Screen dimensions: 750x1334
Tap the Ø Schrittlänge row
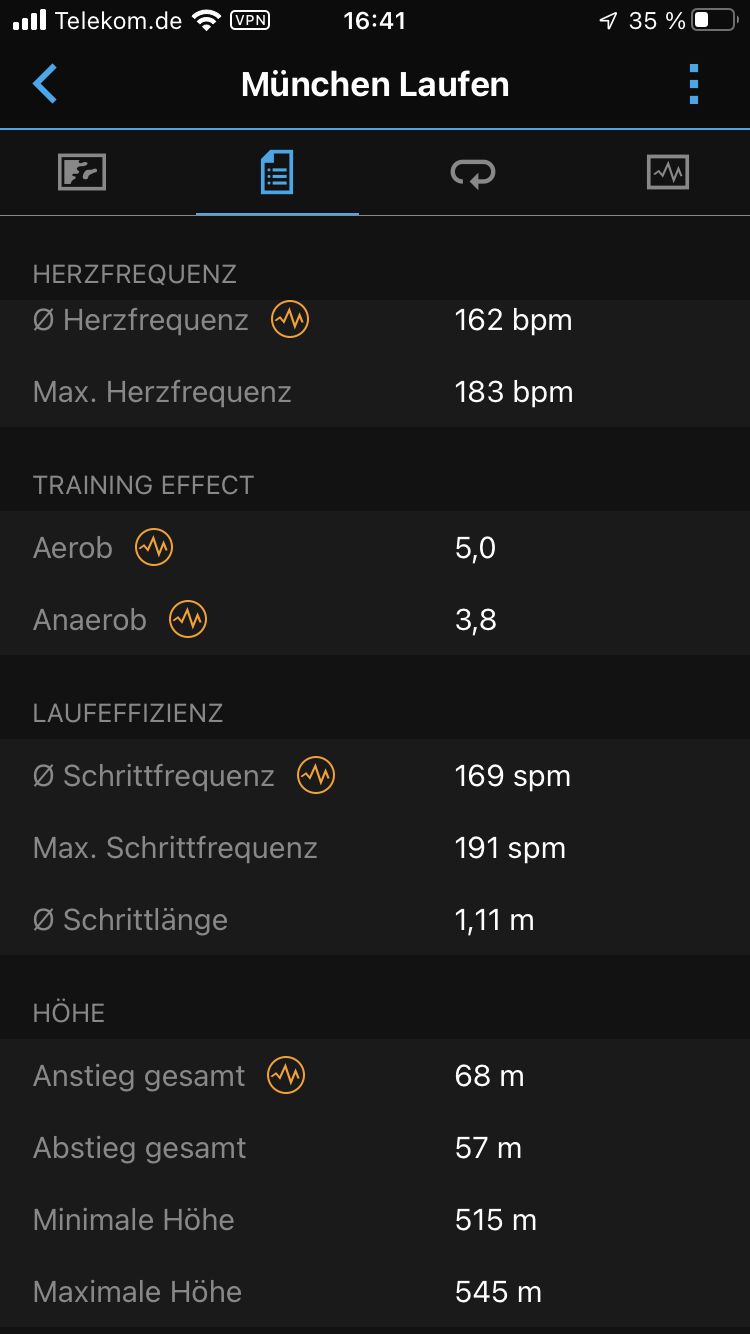(375, 920)
